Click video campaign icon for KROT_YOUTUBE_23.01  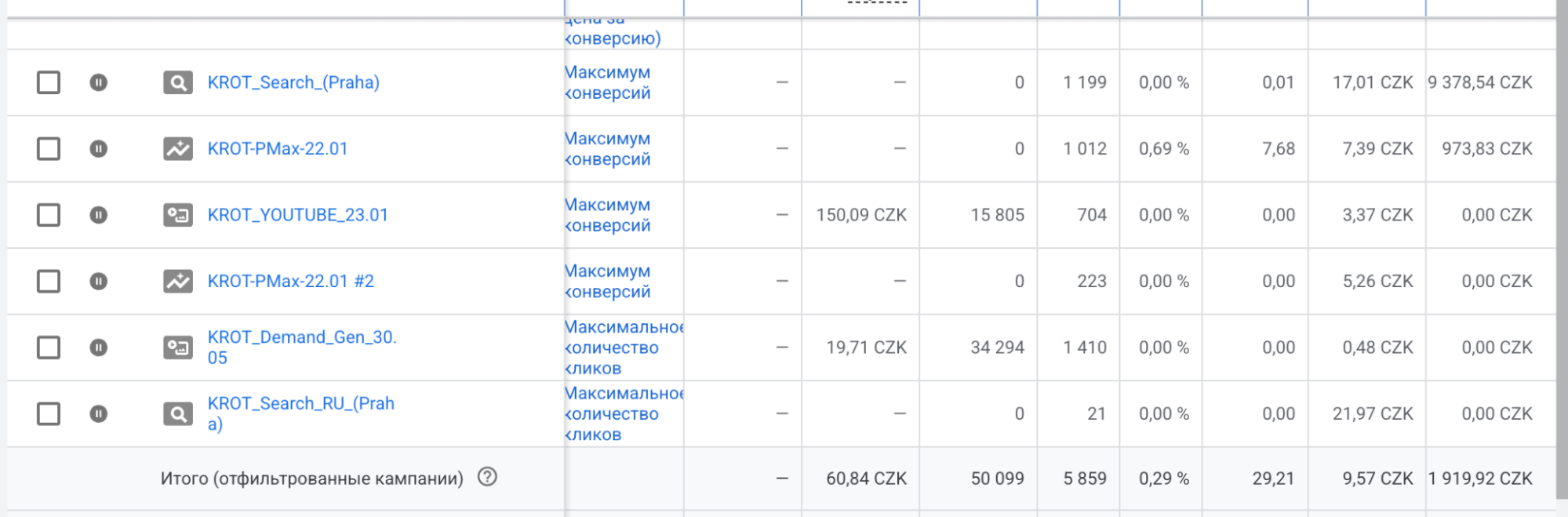(x=178, y=215)
